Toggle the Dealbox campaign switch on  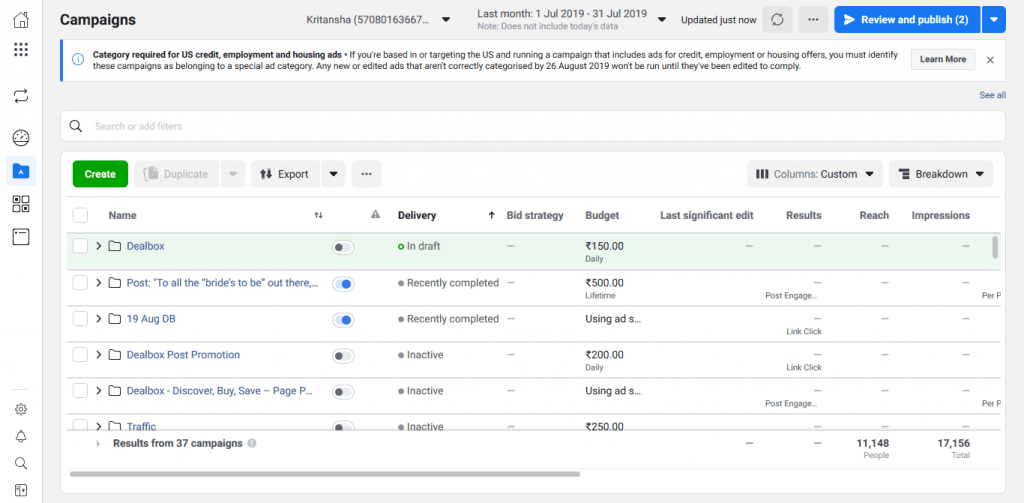point(344,248)
